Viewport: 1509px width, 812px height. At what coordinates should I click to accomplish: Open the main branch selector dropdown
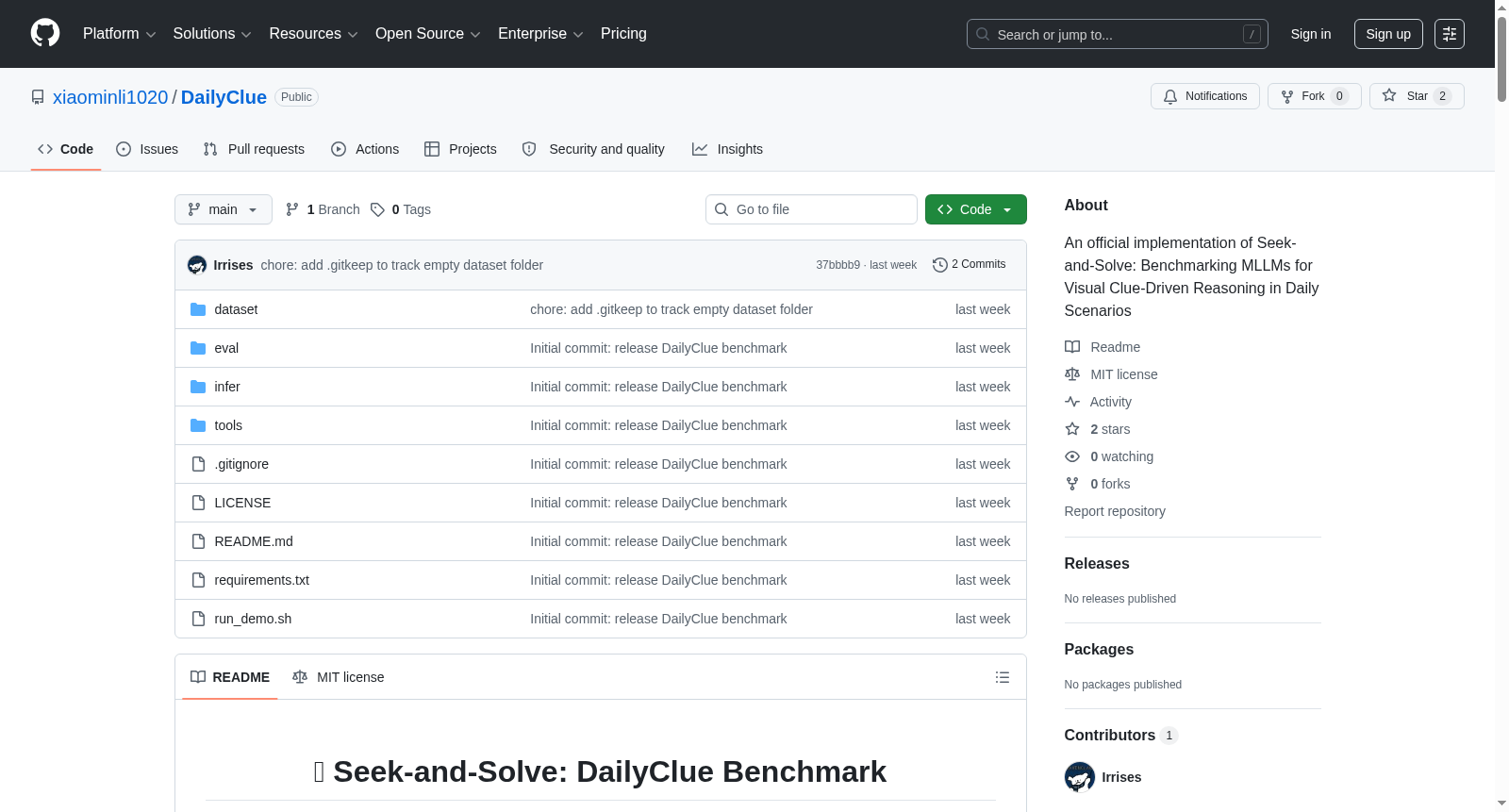(224, 209)
